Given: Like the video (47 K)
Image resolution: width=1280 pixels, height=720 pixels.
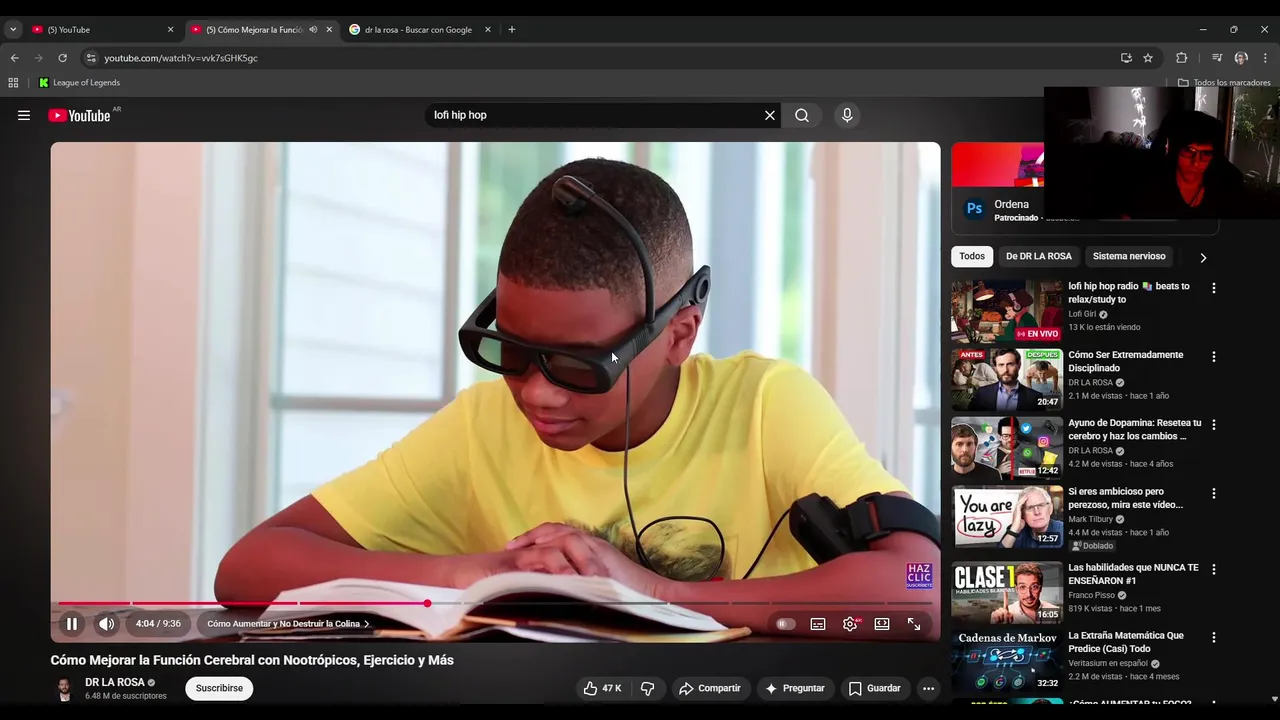Looking at the screenshot, I should pyautogui.click(x=602, y=688).
